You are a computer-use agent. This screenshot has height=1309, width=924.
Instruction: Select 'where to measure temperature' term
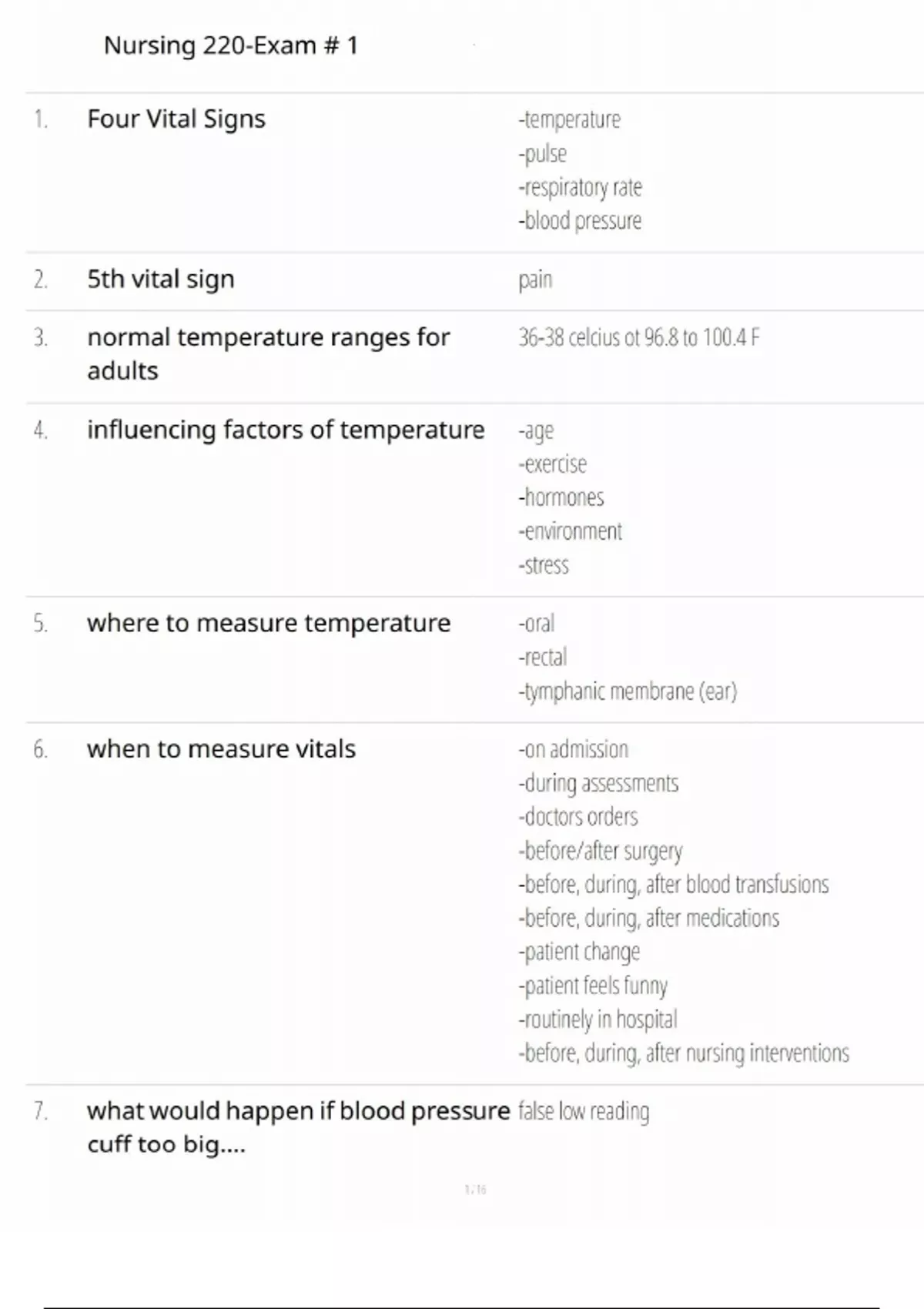point(269,623)
